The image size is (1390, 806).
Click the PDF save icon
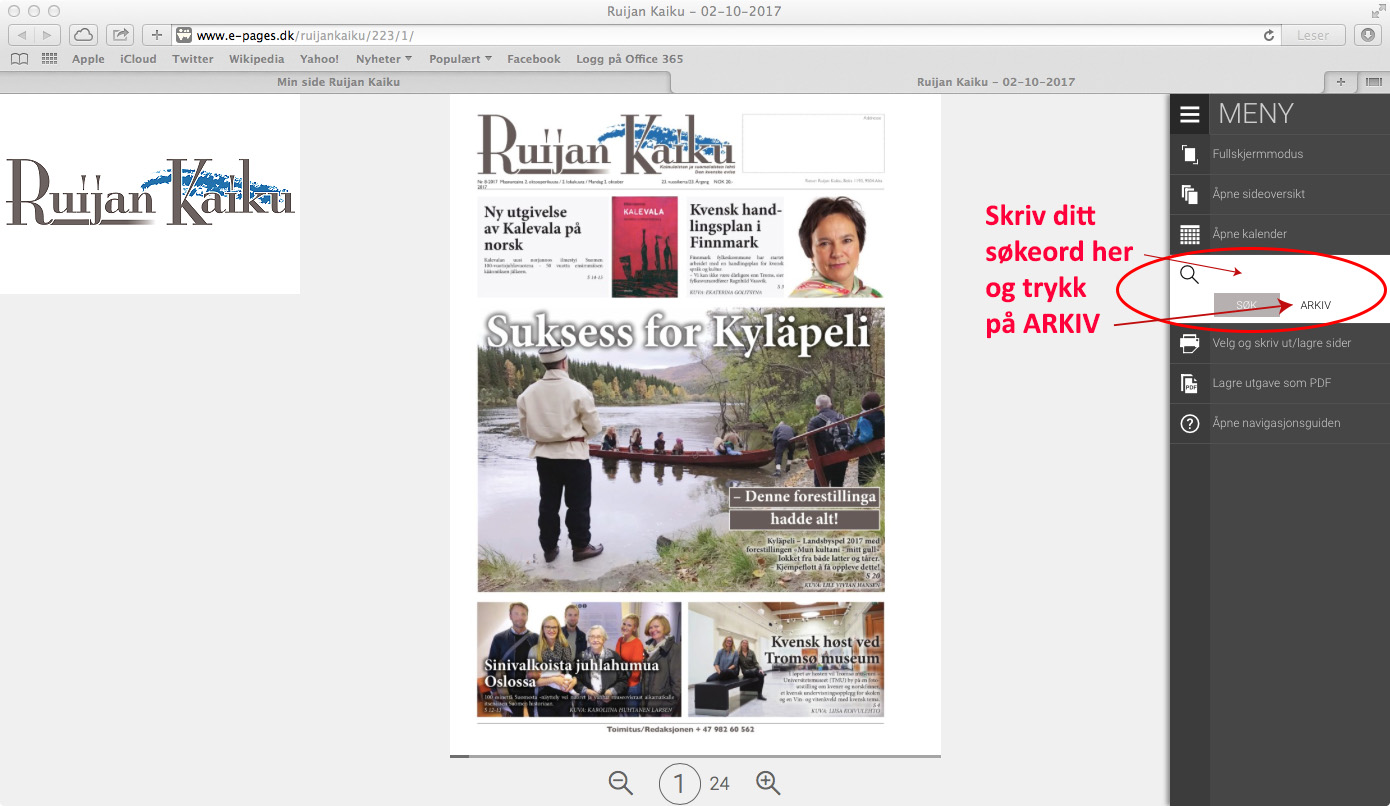pyautogui.click(x=1189, y=383)
